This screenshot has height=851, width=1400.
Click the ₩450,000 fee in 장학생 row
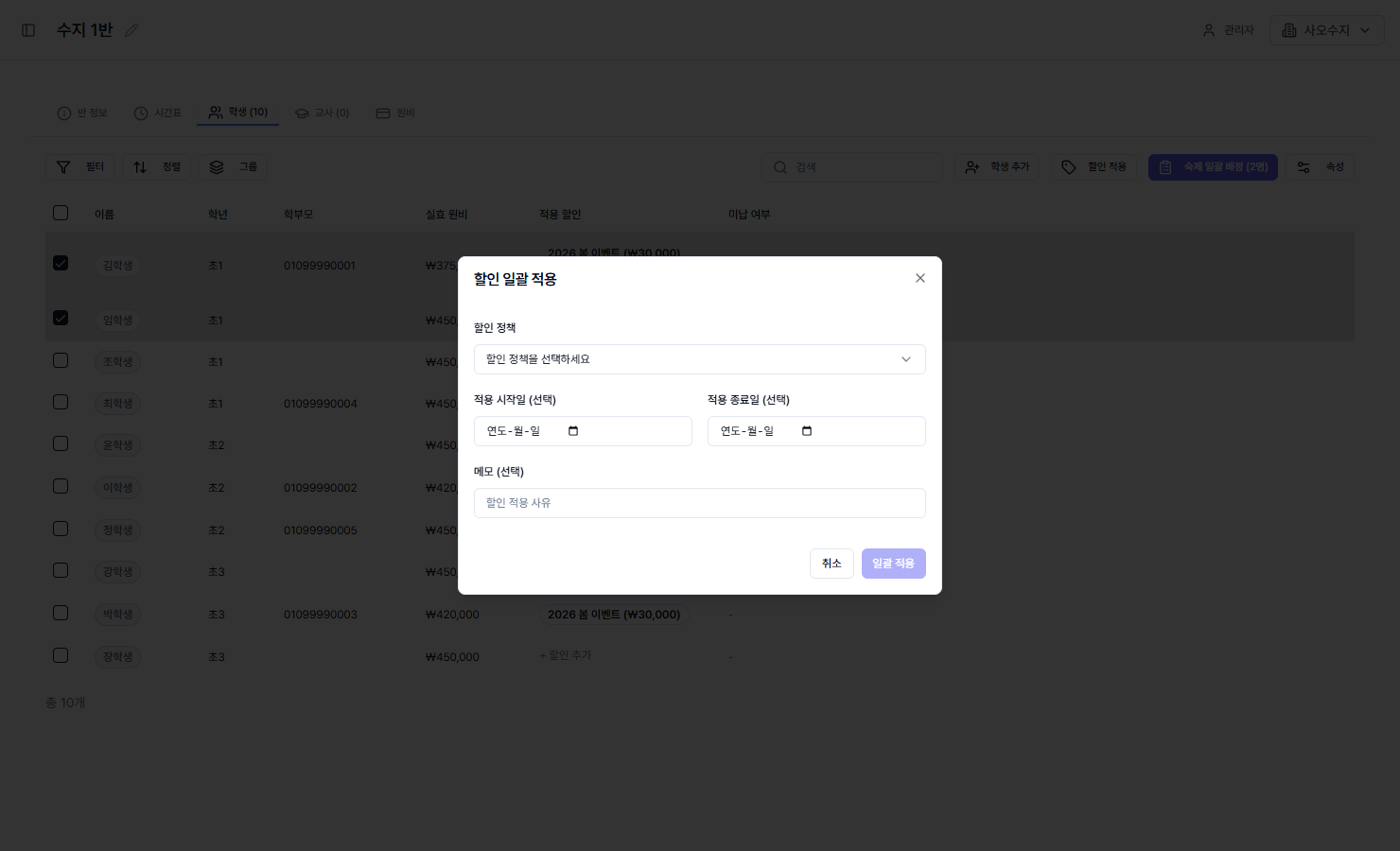pyautogui.click(x=452, y=657)
